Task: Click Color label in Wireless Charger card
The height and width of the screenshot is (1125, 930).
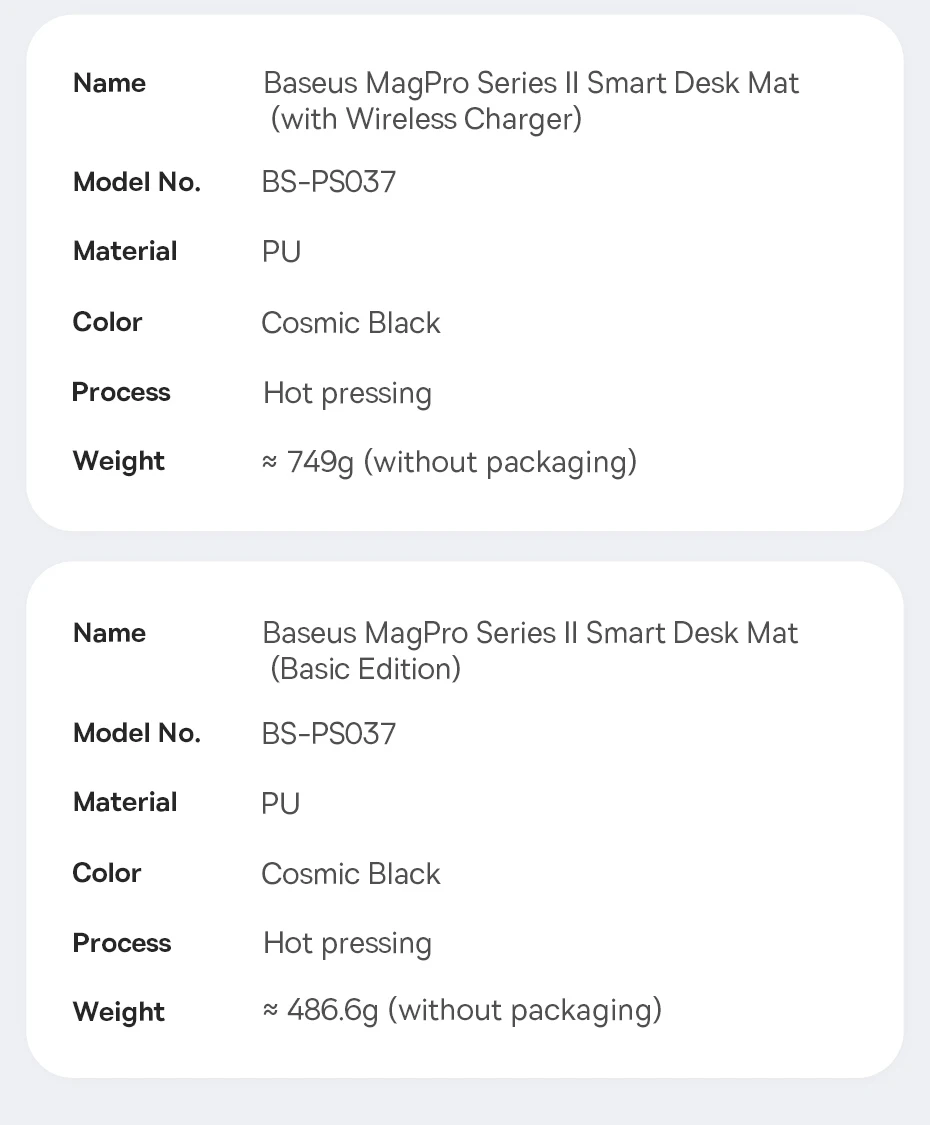Action: pos(108,322)
